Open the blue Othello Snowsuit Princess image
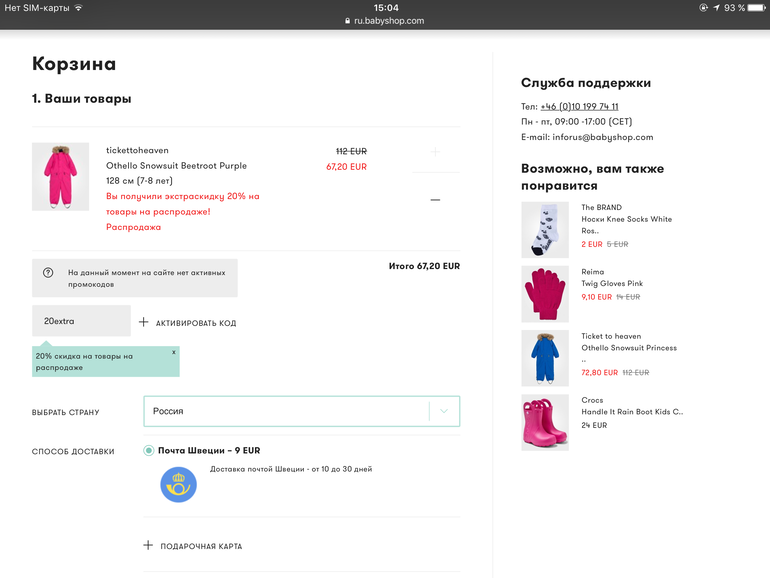The width and height of the screenshot is (770, 578). [x=545, y=358]
